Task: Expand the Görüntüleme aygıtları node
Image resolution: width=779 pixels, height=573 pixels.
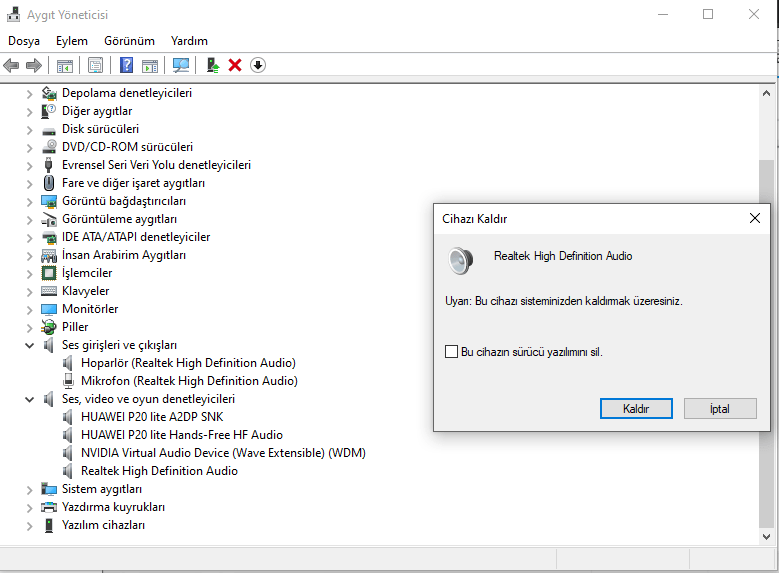Action: (29, 220)
